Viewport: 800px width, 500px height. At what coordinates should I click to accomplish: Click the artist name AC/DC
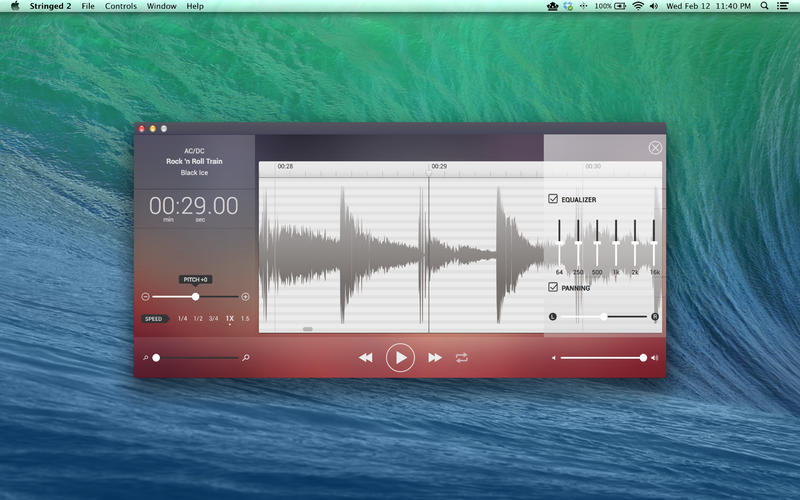click(194, 151)
